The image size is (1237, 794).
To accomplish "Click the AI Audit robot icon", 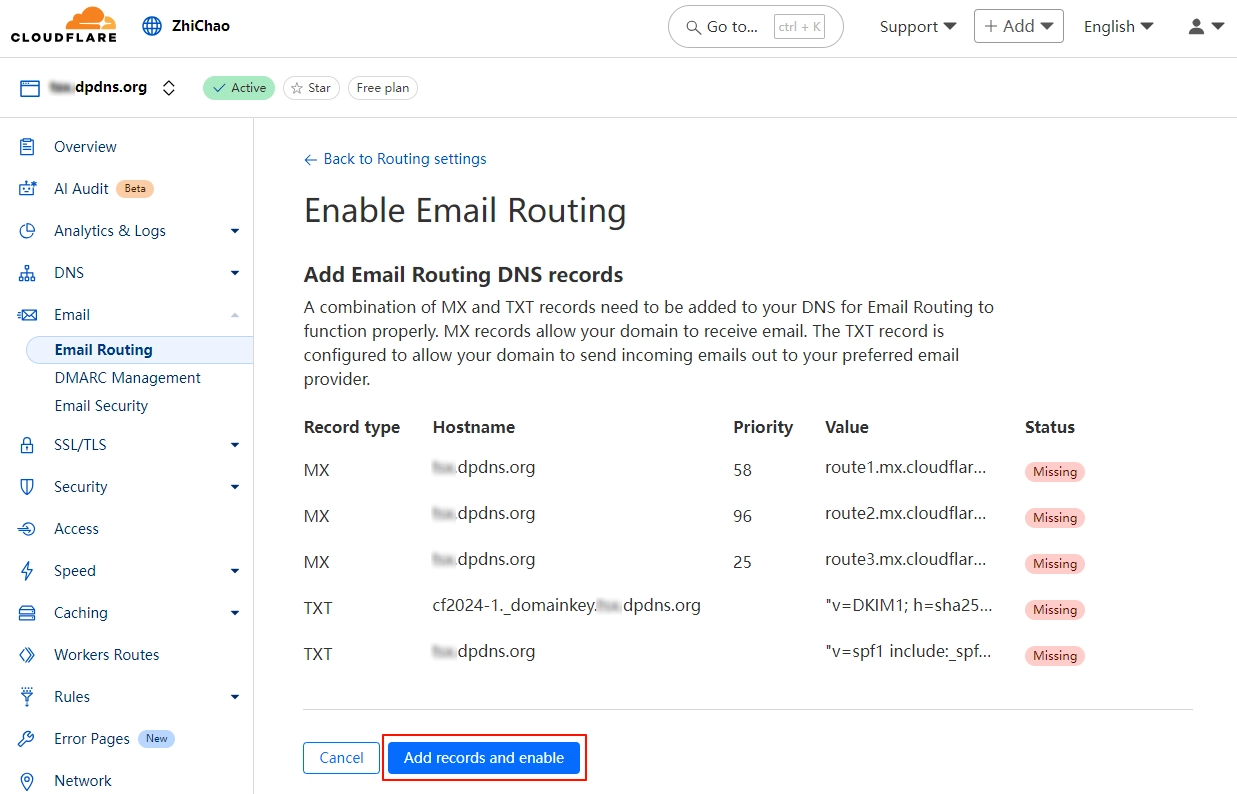I will (x=28, y=189).
